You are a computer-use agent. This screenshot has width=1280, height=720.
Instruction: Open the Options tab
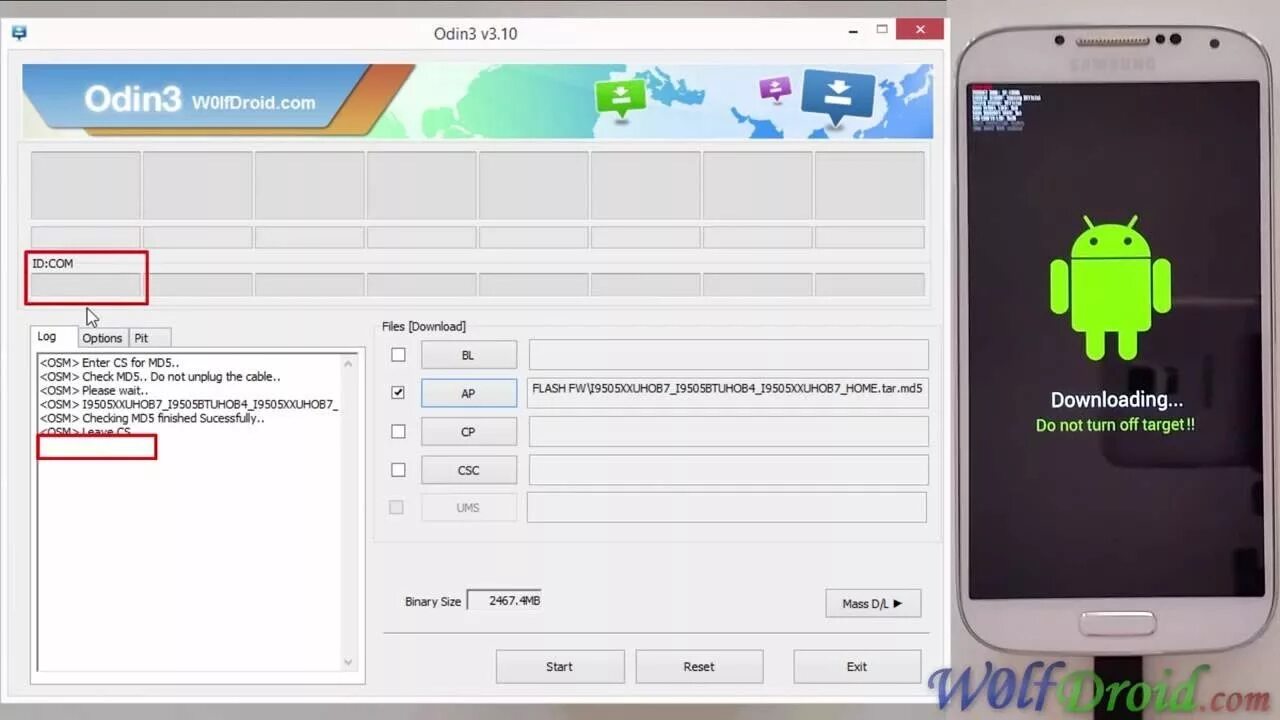click(x=102, y=338)
